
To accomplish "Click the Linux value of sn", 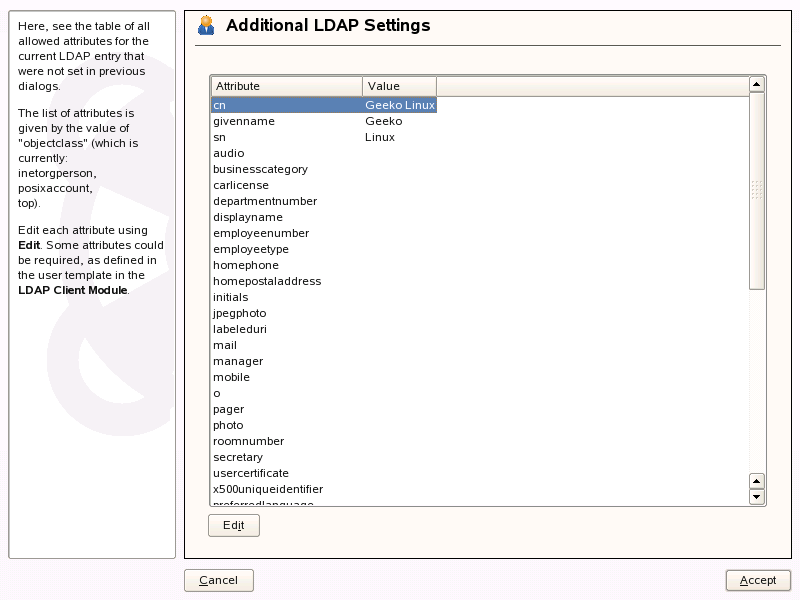I will pyautogui.click(x=380, y=137).
